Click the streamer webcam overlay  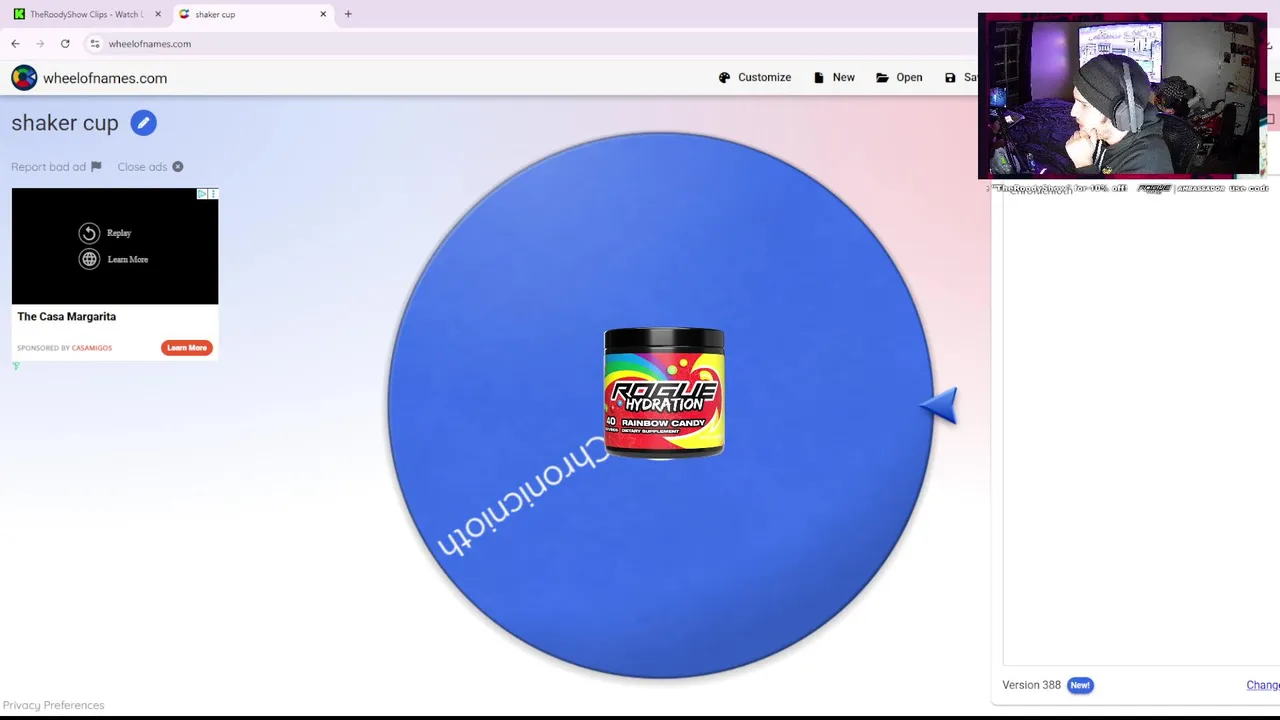1122,96
